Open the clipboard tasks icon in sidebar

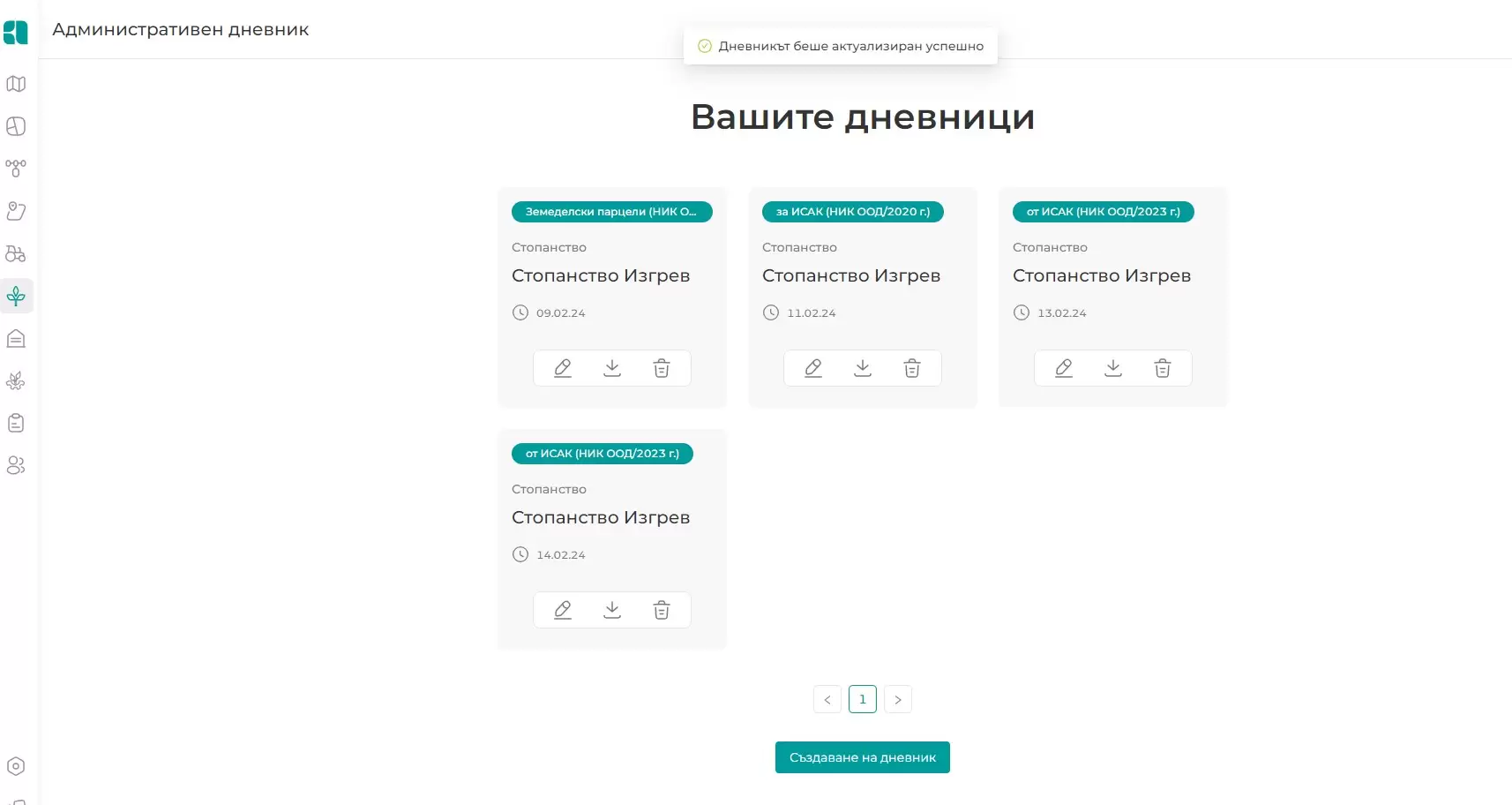click(x=16, y=423)
